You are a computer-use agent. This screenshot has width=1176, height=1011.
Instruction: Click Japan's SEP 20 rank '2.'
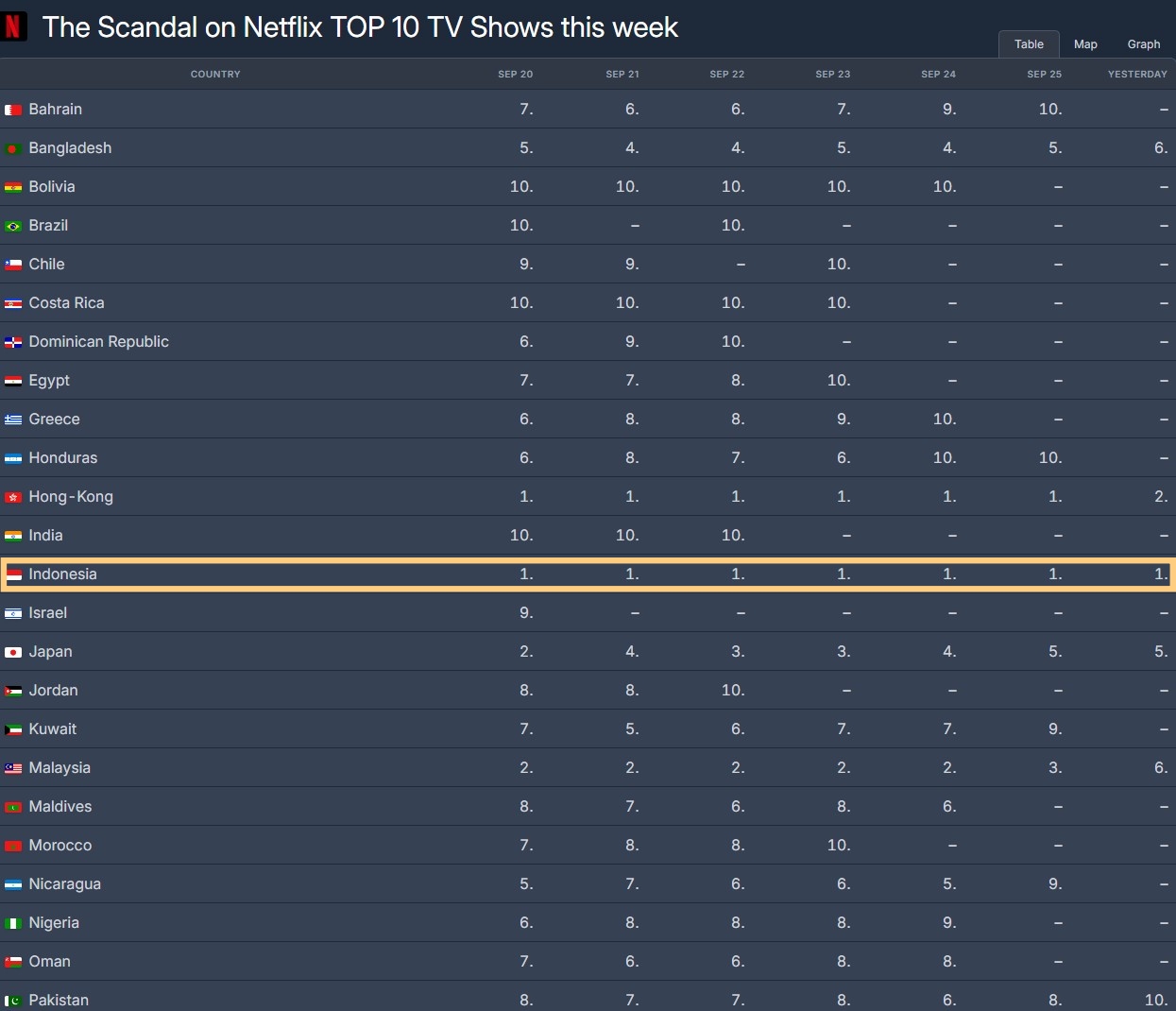[x=526, y=652]
